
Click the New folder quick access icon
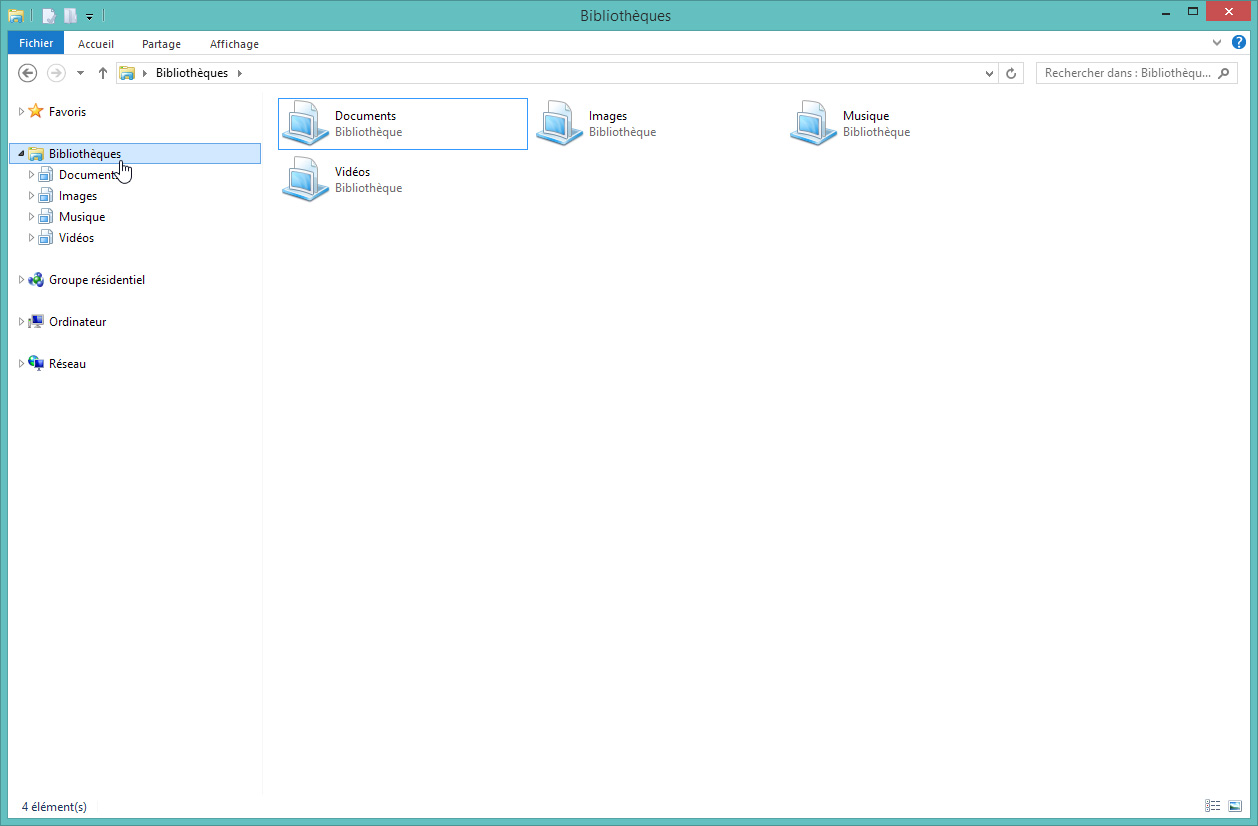(70, 16)
